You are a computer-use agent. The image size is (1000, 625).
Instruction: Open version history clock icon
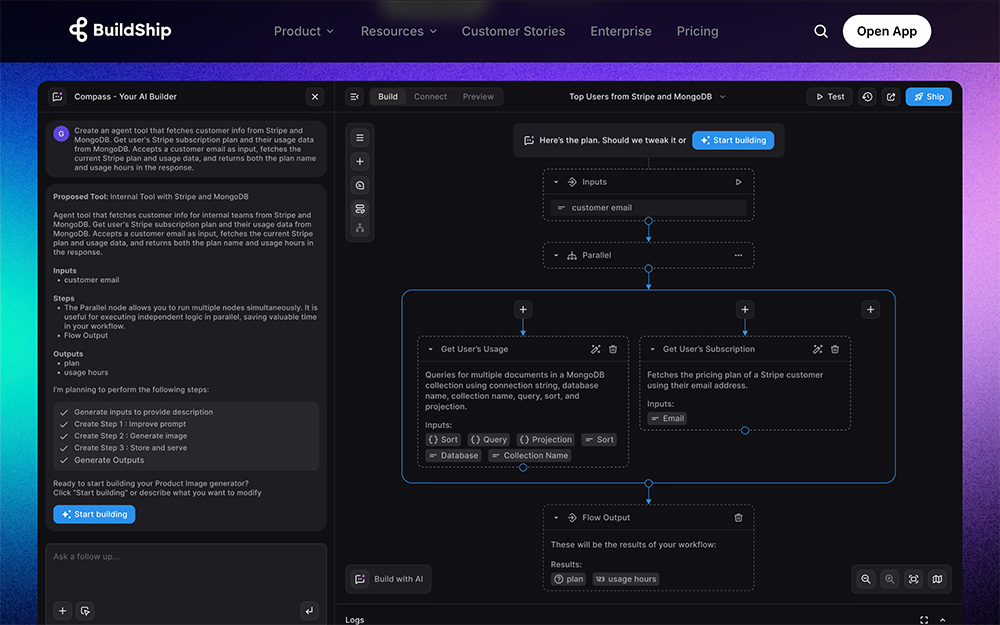[867, 97]
